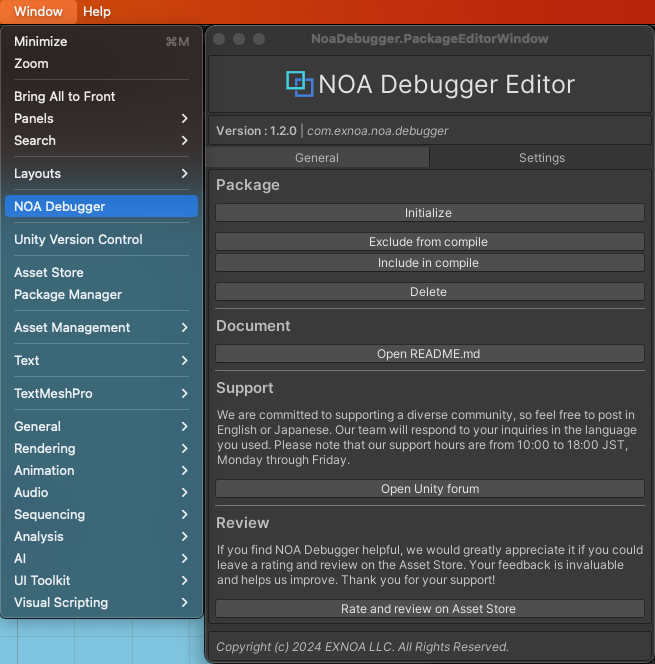Expand the Panels submenu arrow

pyautogui.click(x=184, y=119)
